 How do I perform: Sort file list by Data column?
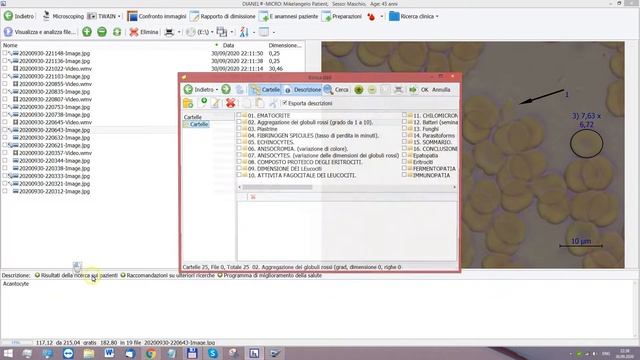click(x=229, y=45)
